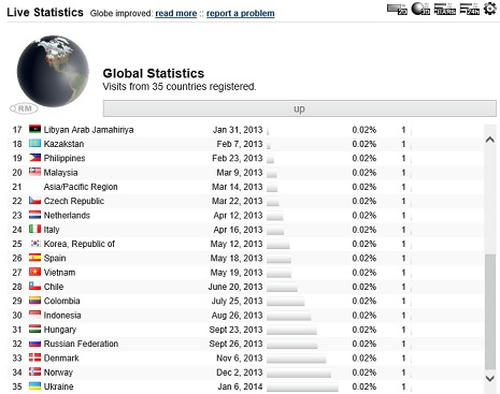Click the Colombia flag icon
500x394 pixels.
(35, 300)
